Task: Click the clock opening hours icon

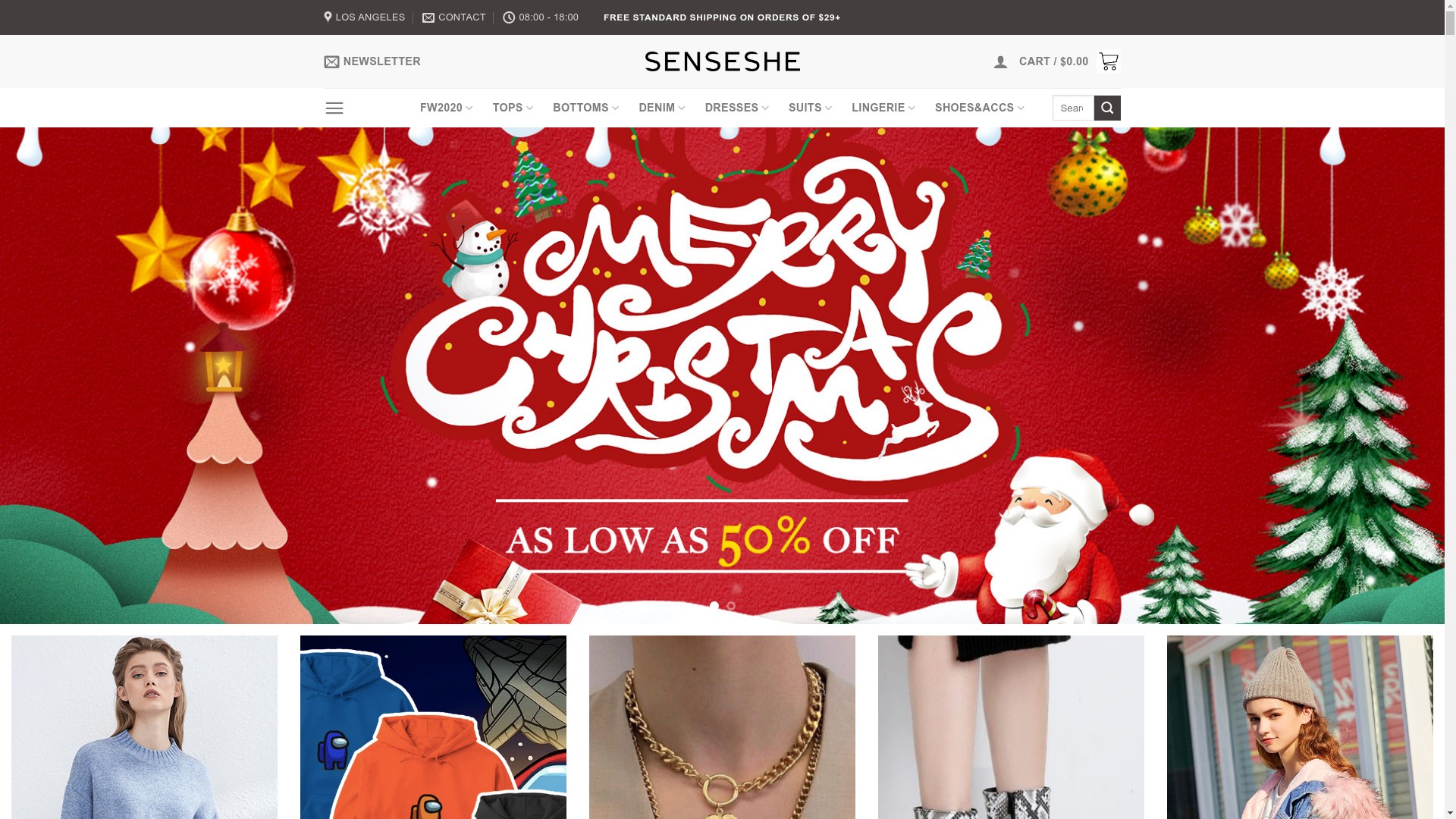Action: pos(509,17)
